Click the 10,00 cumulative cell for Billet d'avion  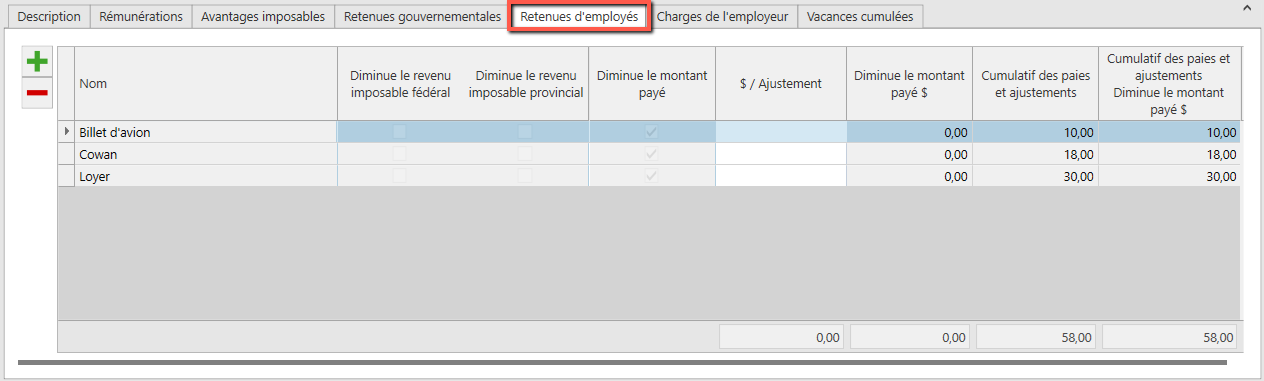tap(1035, 132)
